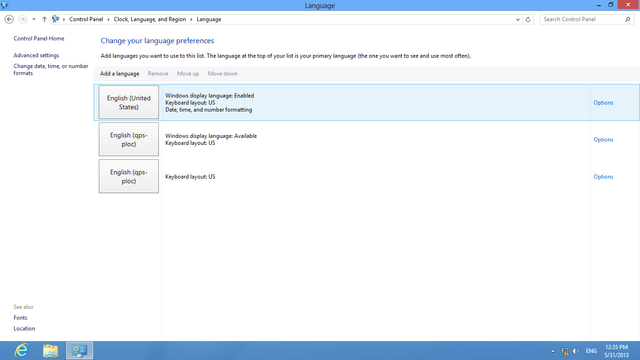The image size is (640, 360).
Task: Open Change date, time, or number formats
Action: pos(51,69)
